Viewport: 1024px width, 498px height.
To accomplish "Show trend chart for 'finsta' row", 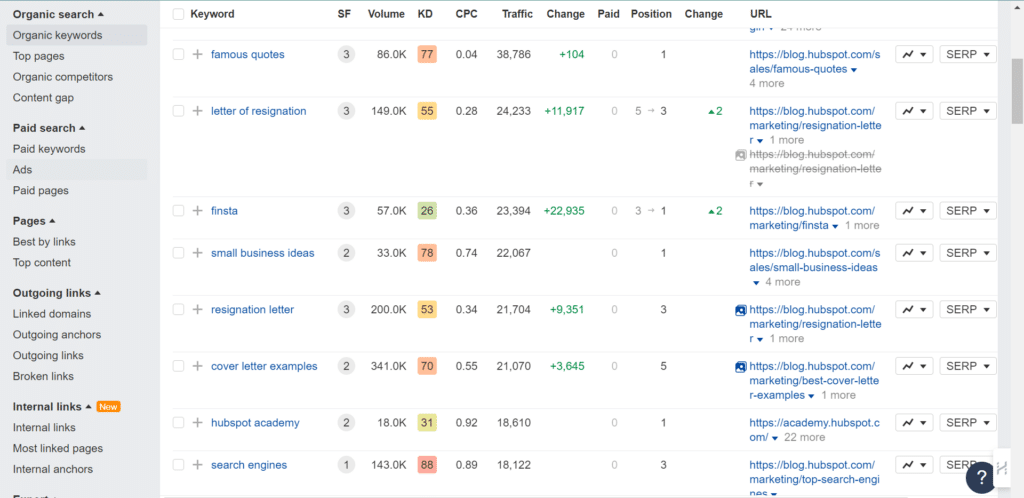I will 914,211.
